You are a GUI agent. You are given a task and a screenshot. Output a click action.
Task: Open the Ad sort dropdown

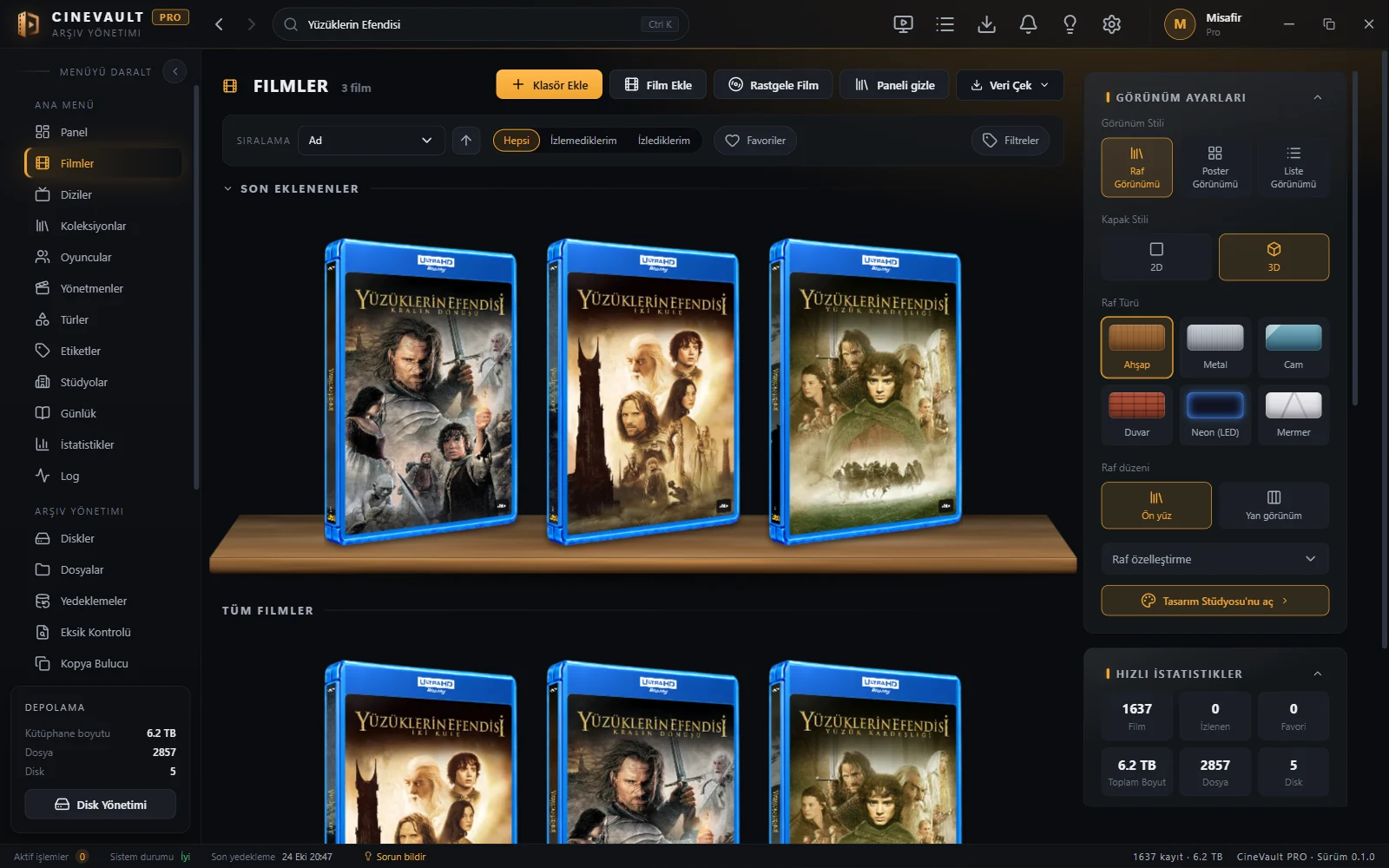pyautogui.click(x=371, y=141)
